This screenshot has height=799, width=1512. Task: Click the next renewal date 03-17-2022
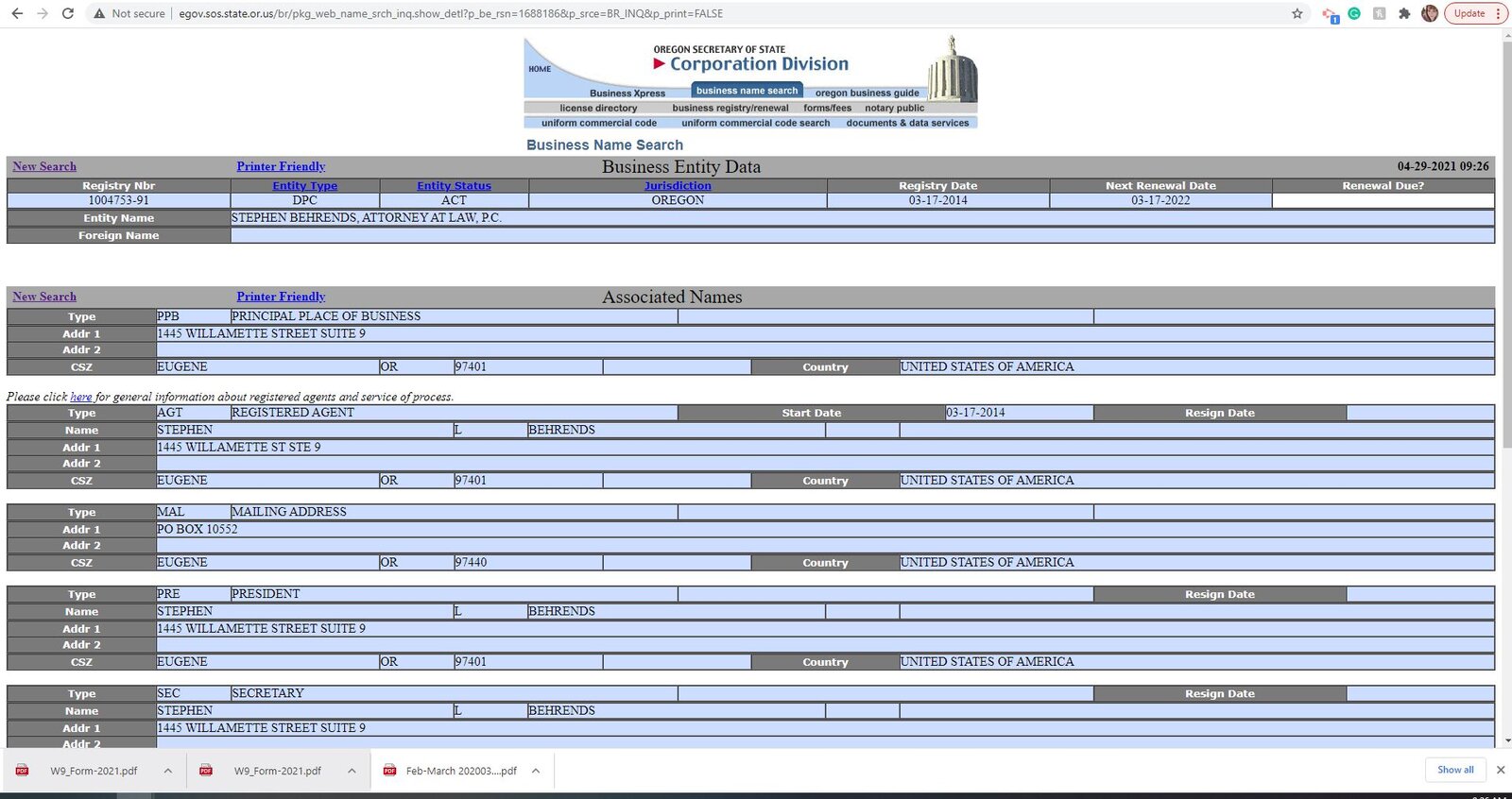[1160, 200]
